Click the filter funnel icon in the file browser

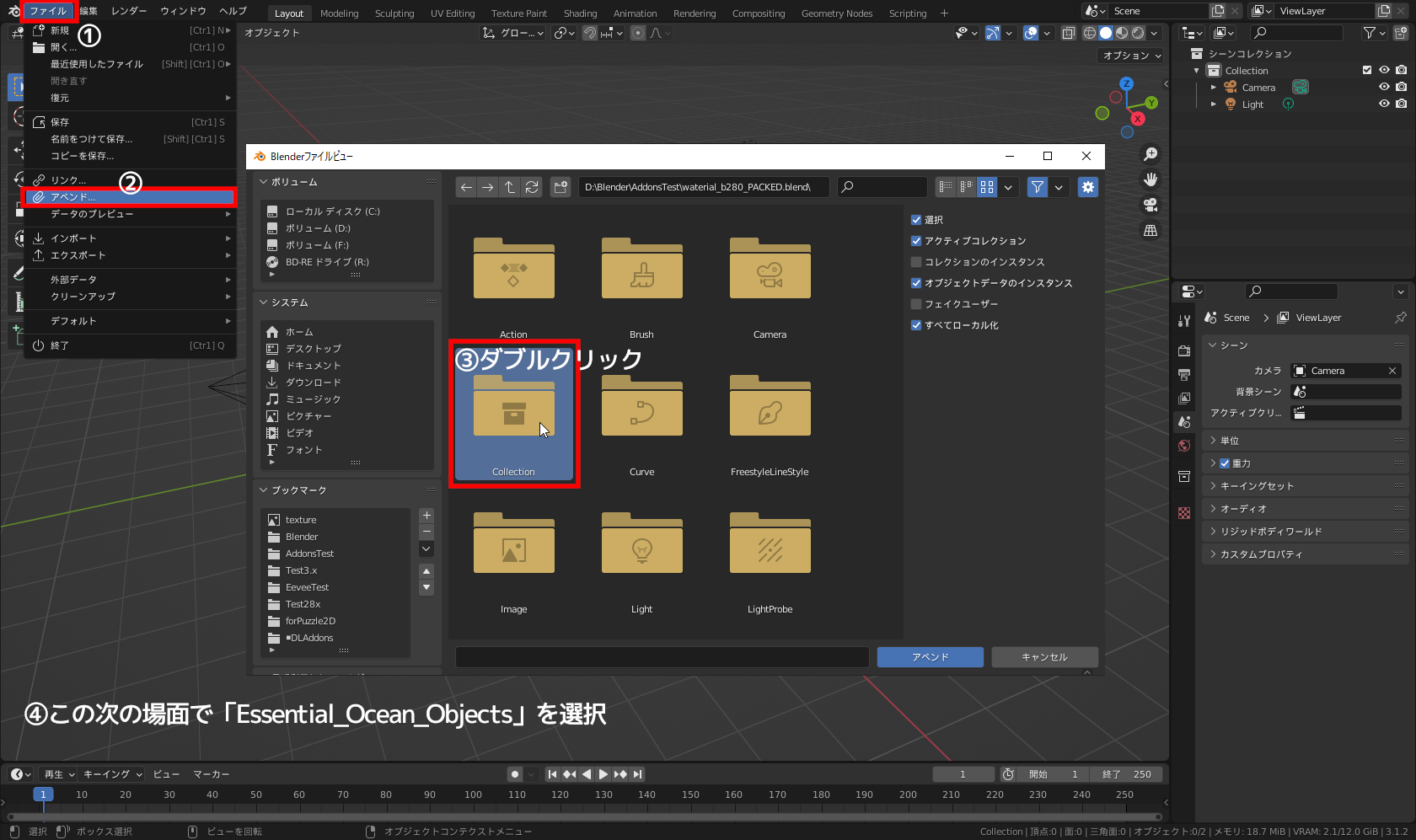point(1037,187)
